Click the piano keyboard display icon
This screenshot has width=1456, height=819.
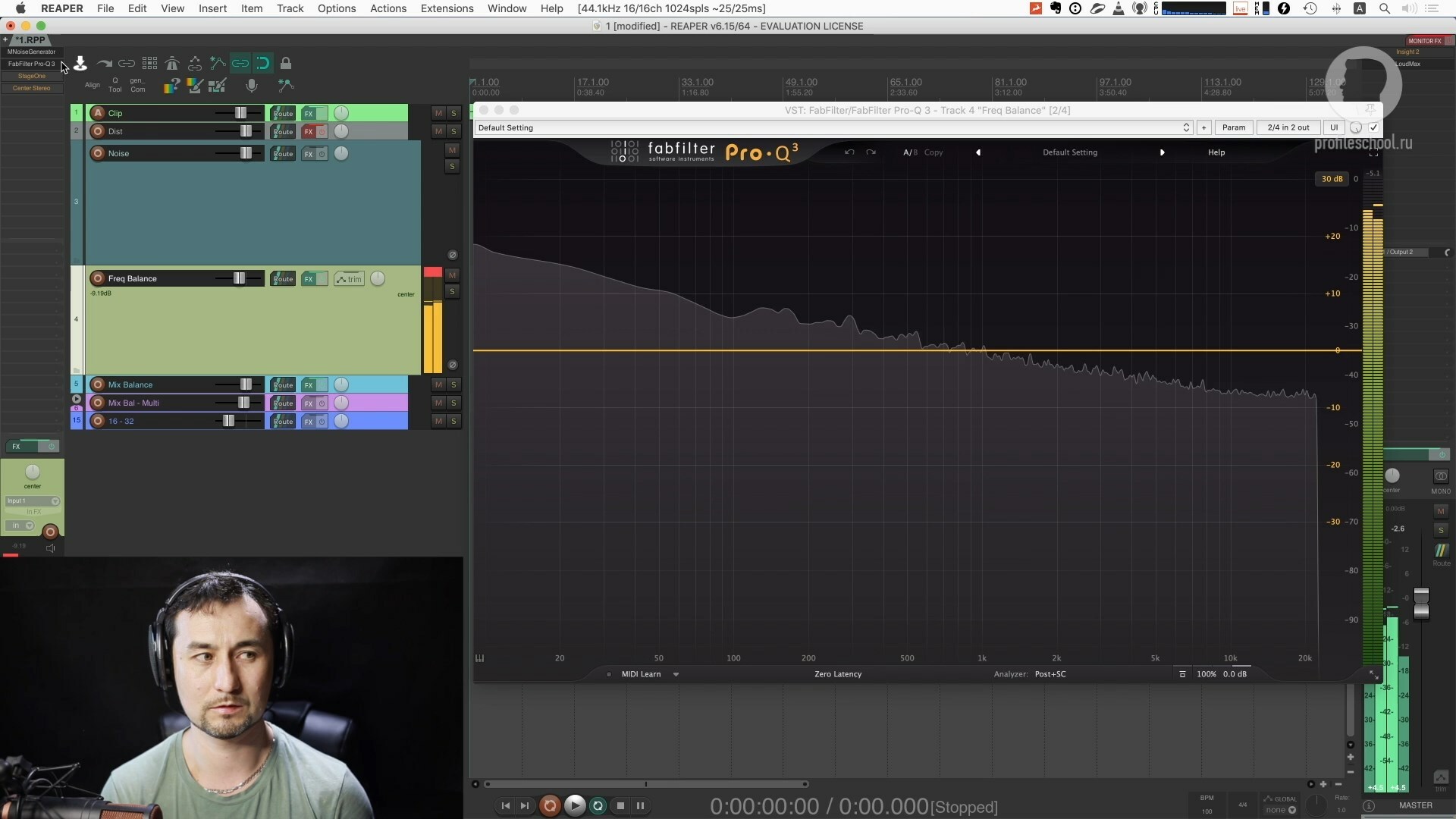click(x=479, y=658)
